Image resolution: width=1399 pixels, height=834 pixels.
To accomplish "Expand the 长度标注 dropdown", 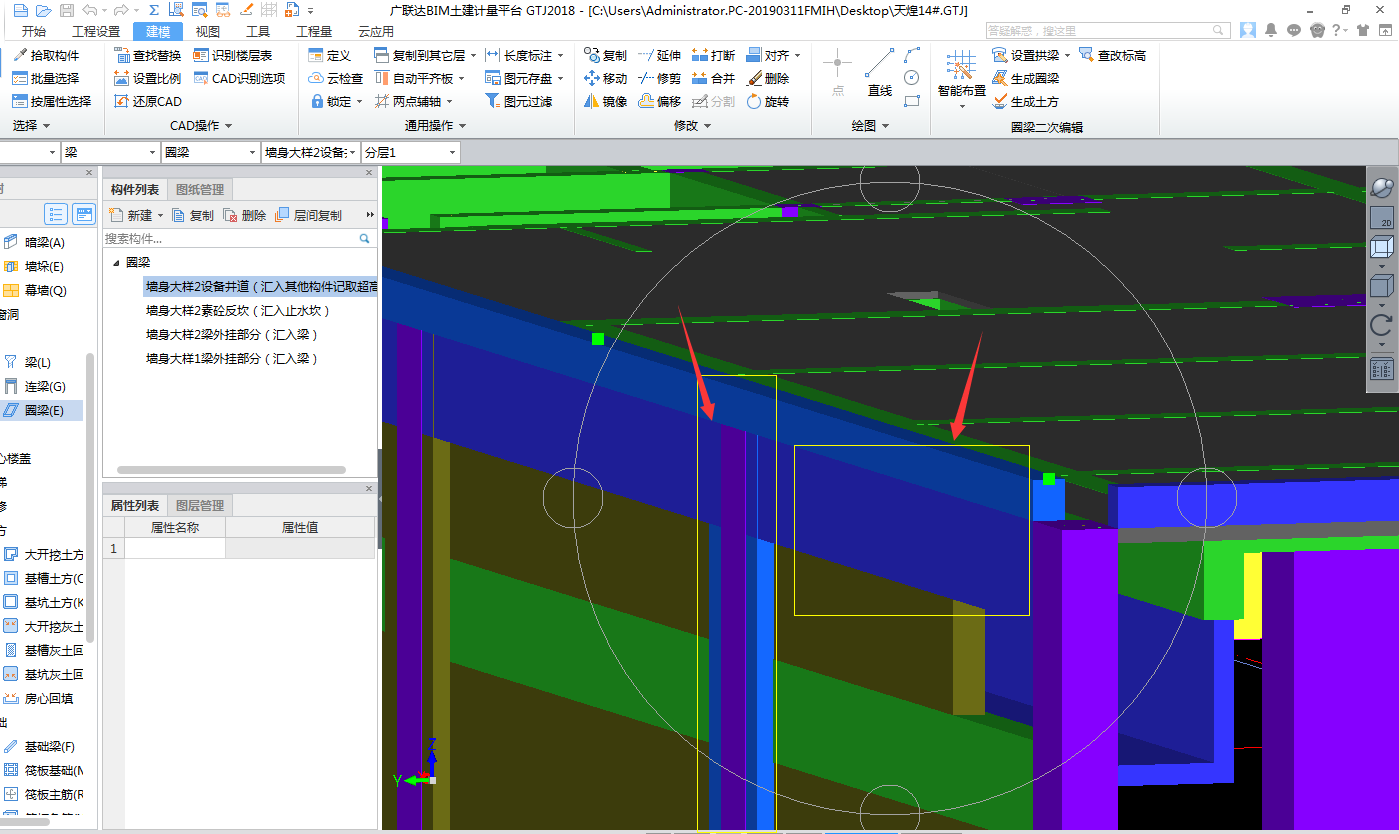I will pyautogui.click(x=560, y=55).
